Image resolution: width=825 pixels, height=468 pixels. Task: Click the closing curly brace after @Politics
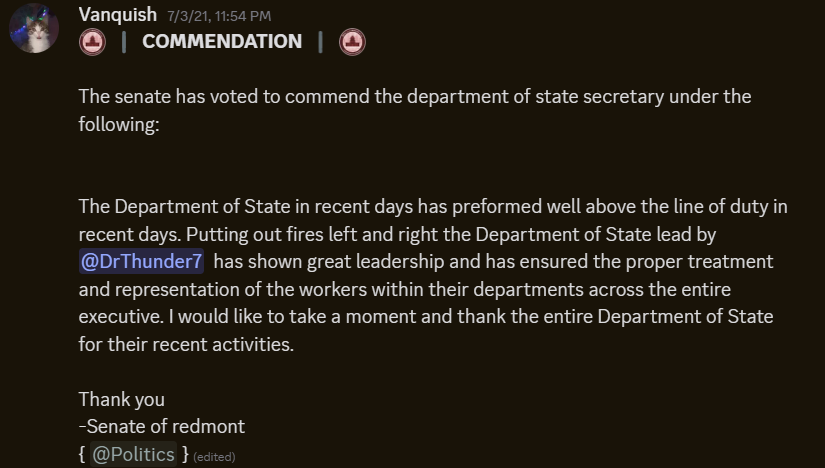pyautogui.click(x=185, y=454)
